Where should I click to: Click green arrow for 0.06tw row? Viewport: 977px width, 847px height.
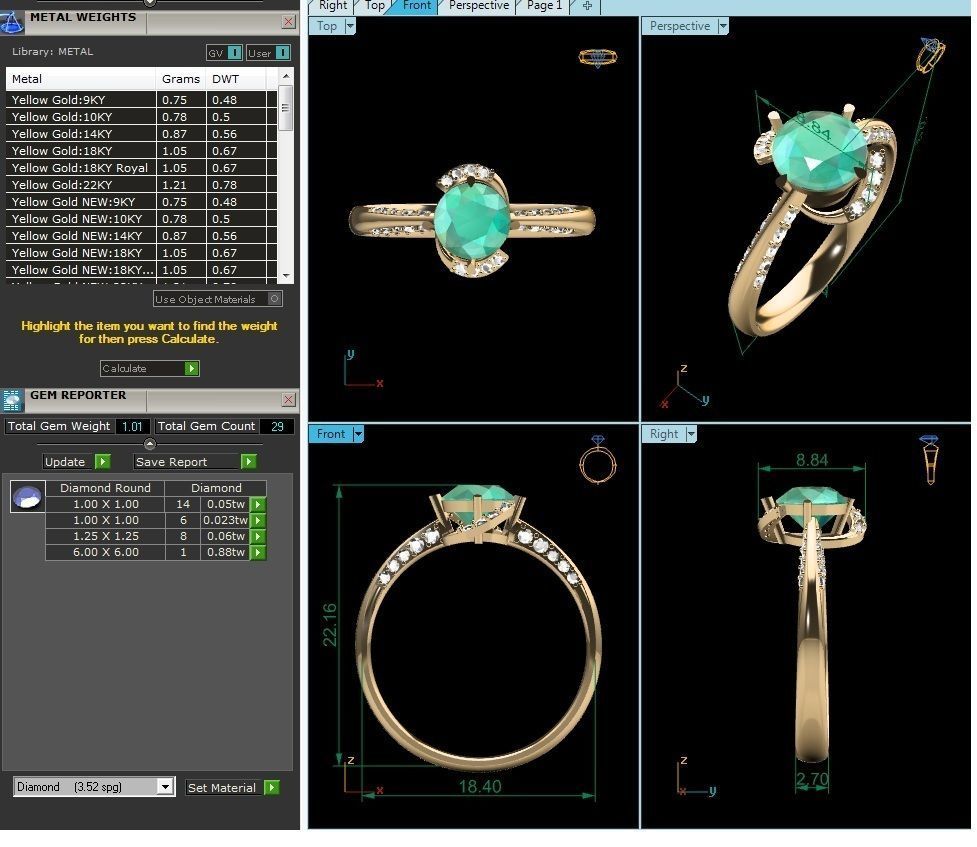click(258, 536)
